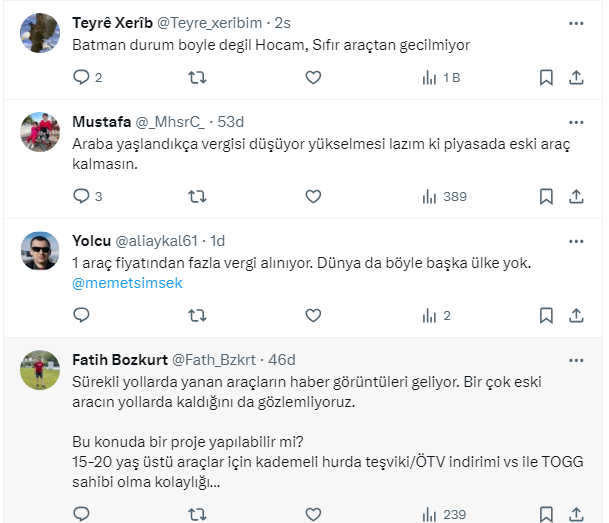
Task: Reply to Fatih Bozkurt's tweet
Action: coord(82,514)
